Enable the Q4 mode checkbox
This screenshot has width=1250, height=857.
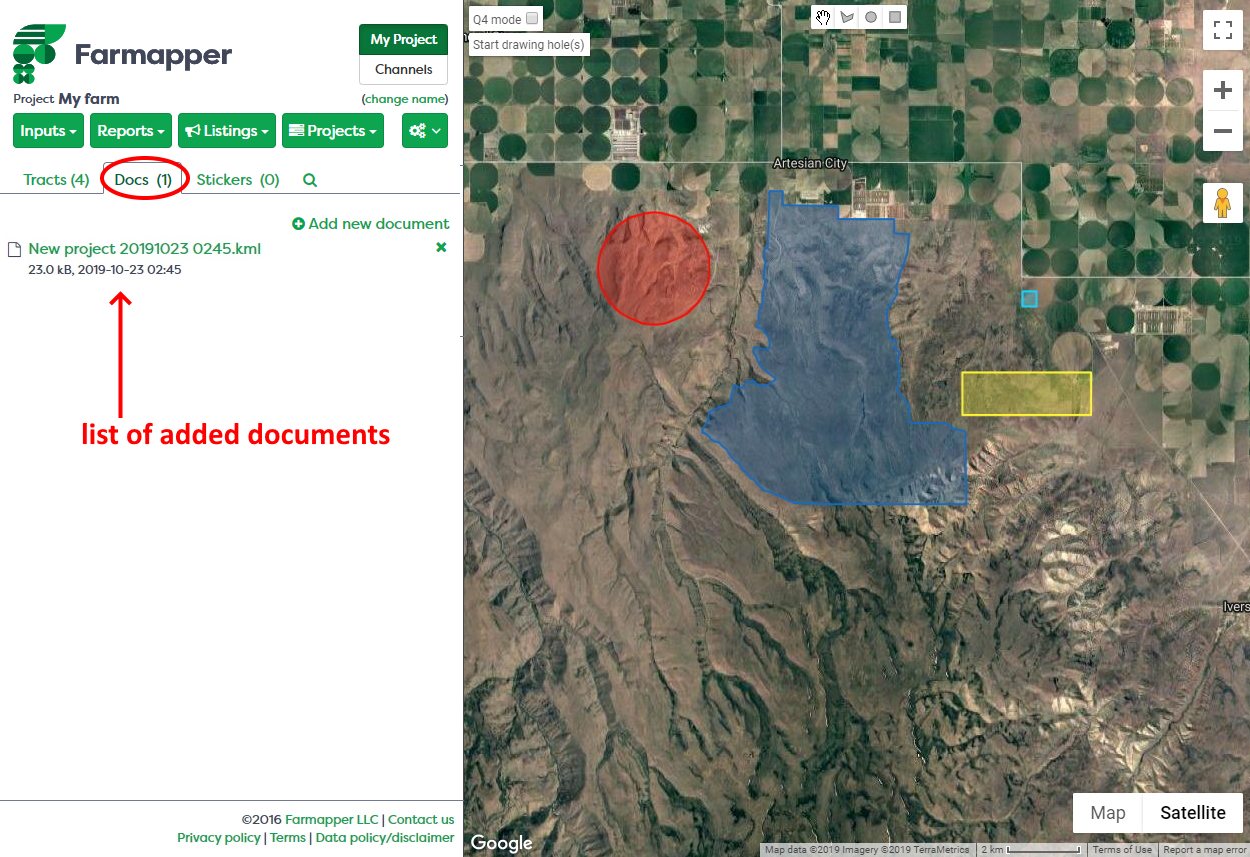tap(532, 18)
